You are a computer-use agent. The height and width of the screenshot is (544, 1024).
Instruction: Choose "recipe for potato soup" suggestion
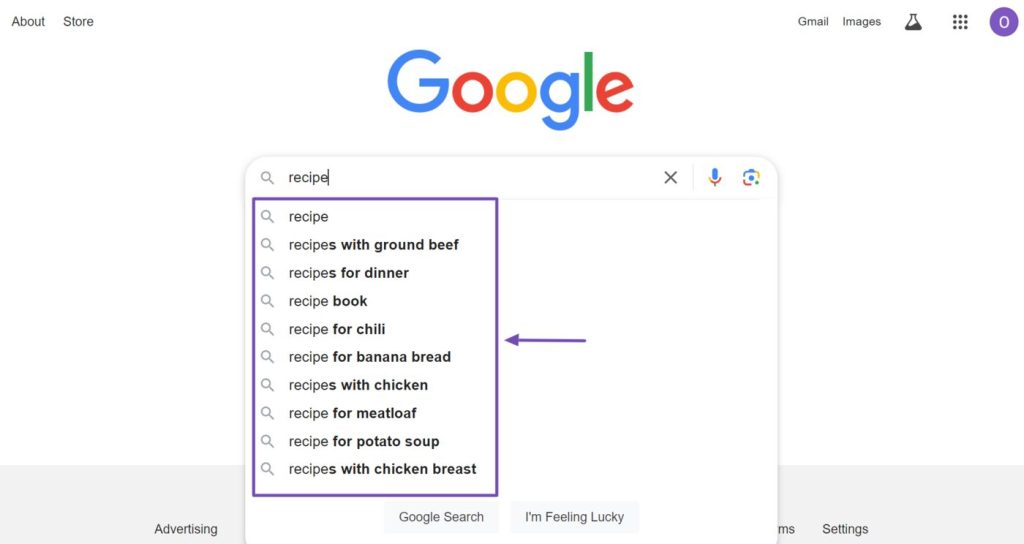364,441
